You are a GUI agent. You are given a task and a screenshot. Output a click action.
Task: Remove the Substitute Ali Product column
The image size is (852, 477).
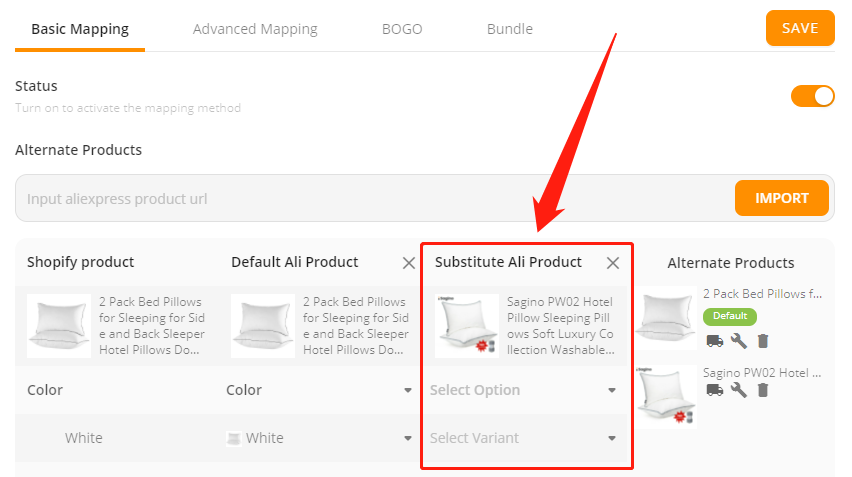point(612,263)
